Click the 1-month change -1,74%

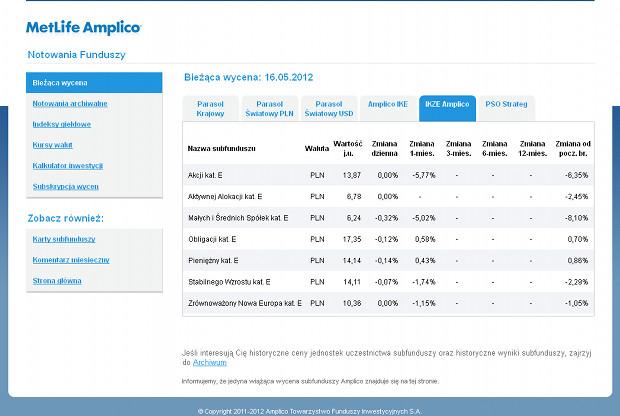423,282
